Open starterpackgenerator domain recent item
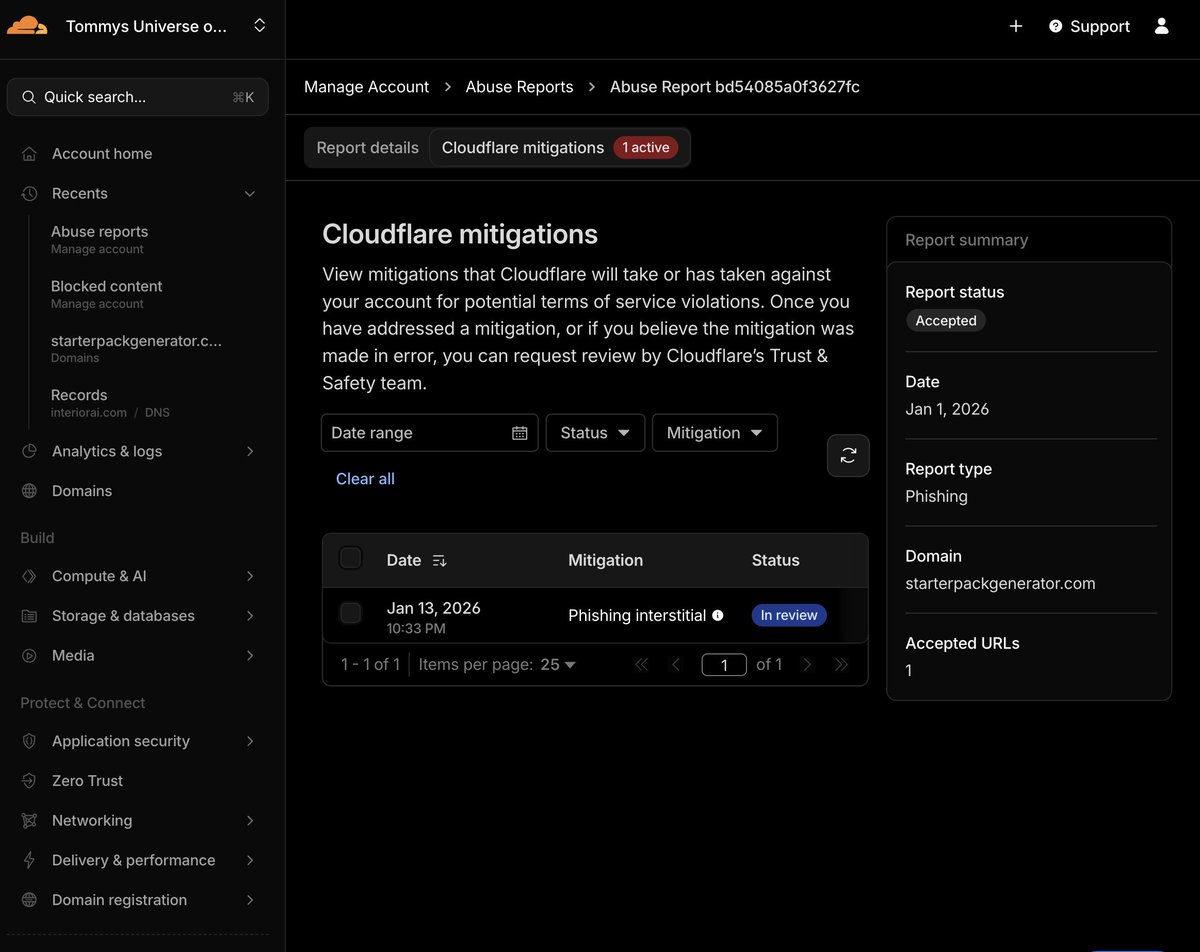Viewport: 1200px width, 952px height. pyautogui.click(x=137, y=348)
